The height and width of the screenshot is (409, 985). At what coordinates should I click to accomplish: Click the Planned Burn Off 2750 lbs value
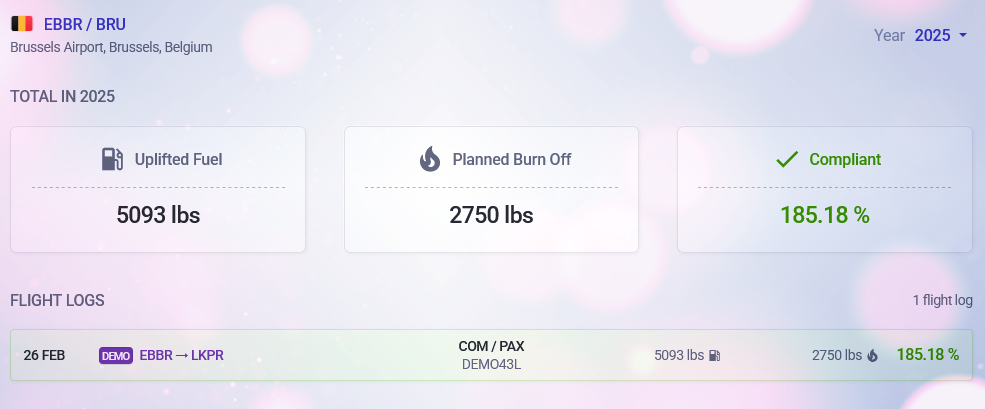[x=491, y=214]
